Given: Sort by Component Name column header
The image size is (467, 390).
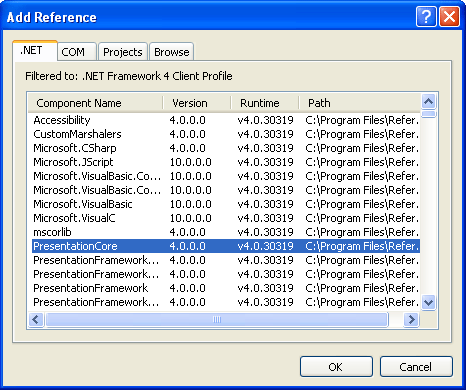Looking at the screenshot, I should 95,103.
